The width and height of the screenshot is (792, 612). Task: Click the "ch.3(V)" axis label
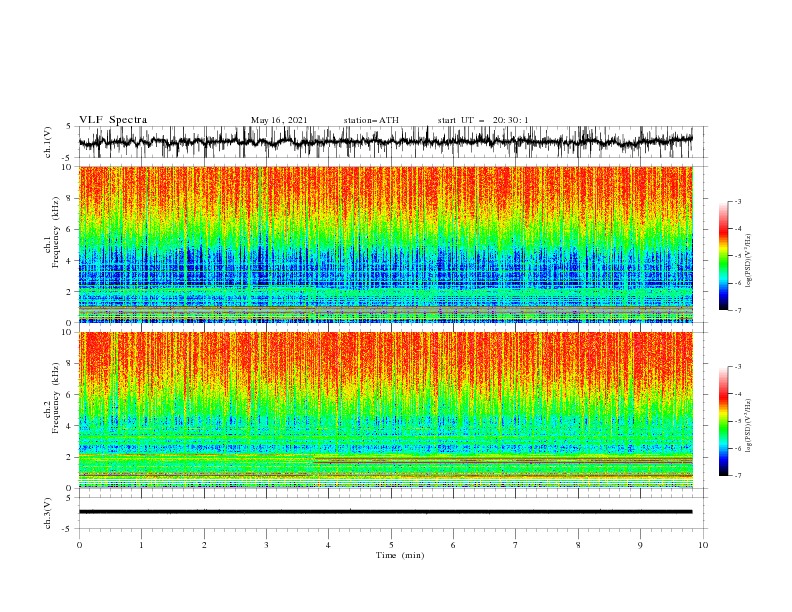point(47,513)
